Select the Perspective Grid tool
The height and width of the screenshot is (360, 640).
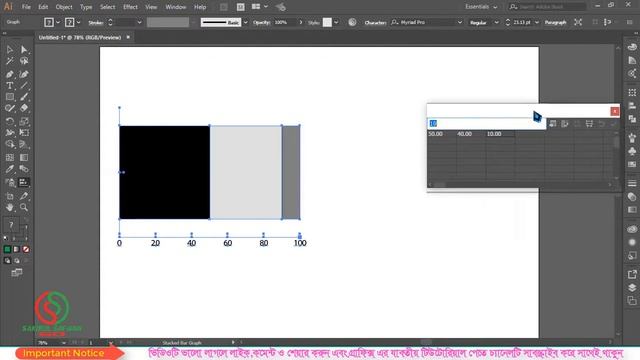coord(24,144)
